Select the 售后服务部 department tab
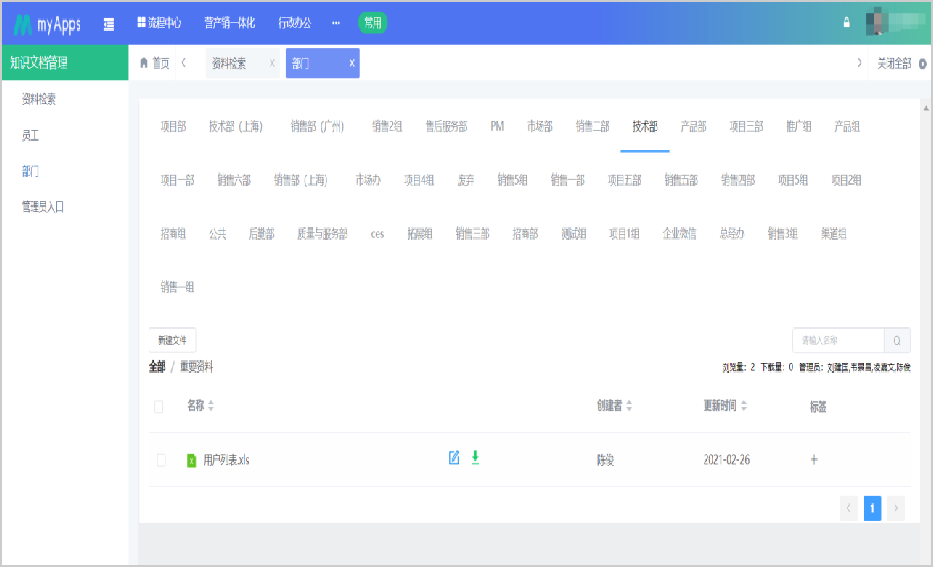 coord(446,127)
